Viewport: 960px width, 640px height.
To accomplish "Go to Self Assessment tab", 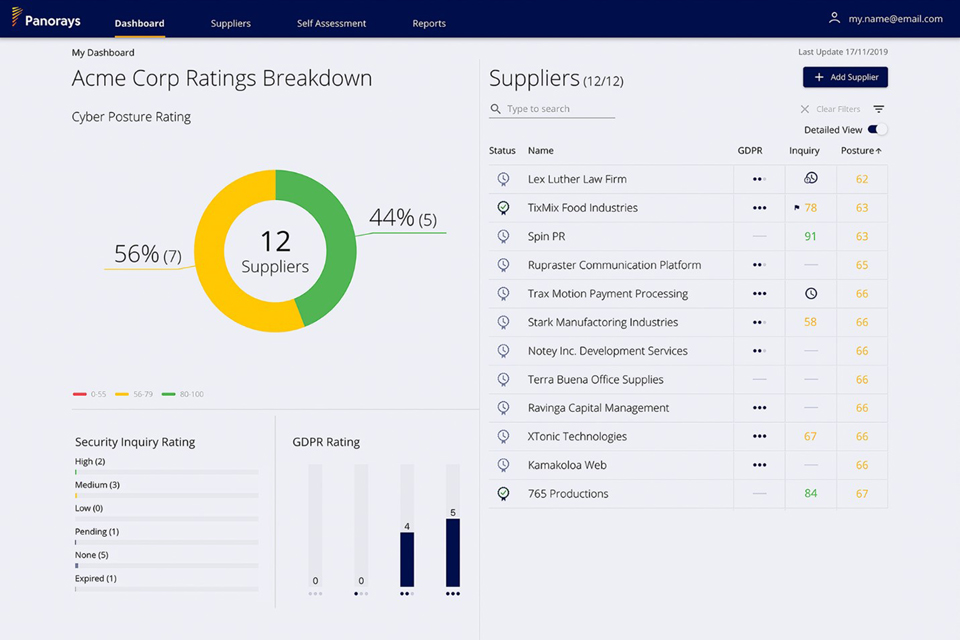I will 331,23.
